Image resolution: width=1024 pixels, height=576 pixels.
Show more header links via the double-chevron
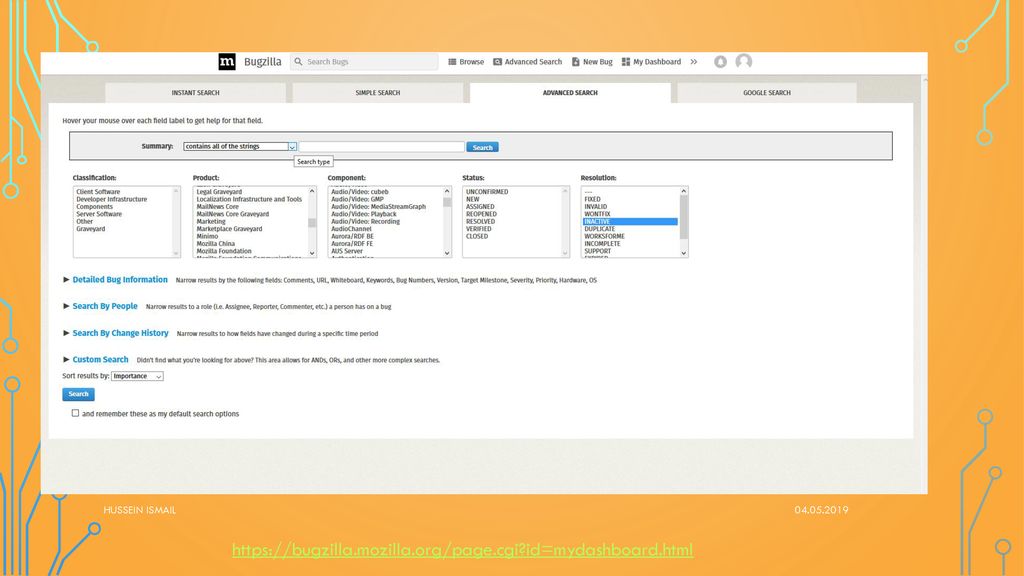[x=694, y=61]
